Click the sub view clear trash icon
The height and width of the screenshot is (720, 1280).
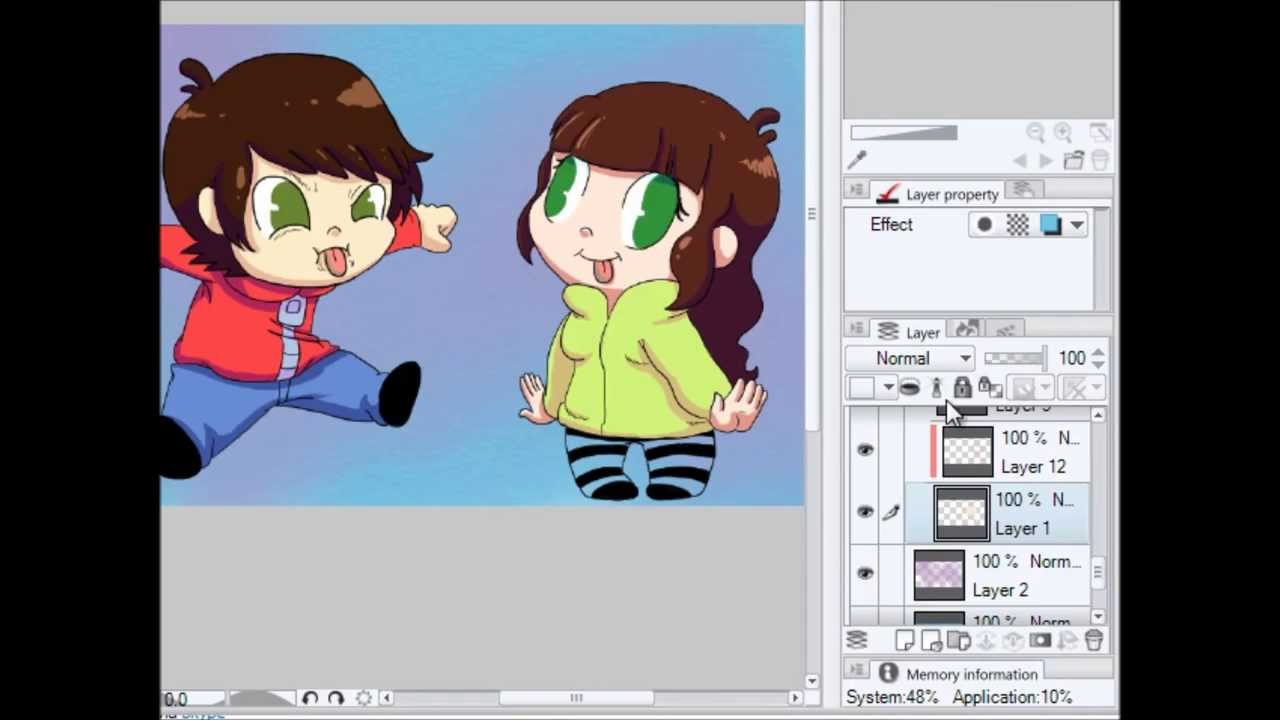click(1099, 160)
